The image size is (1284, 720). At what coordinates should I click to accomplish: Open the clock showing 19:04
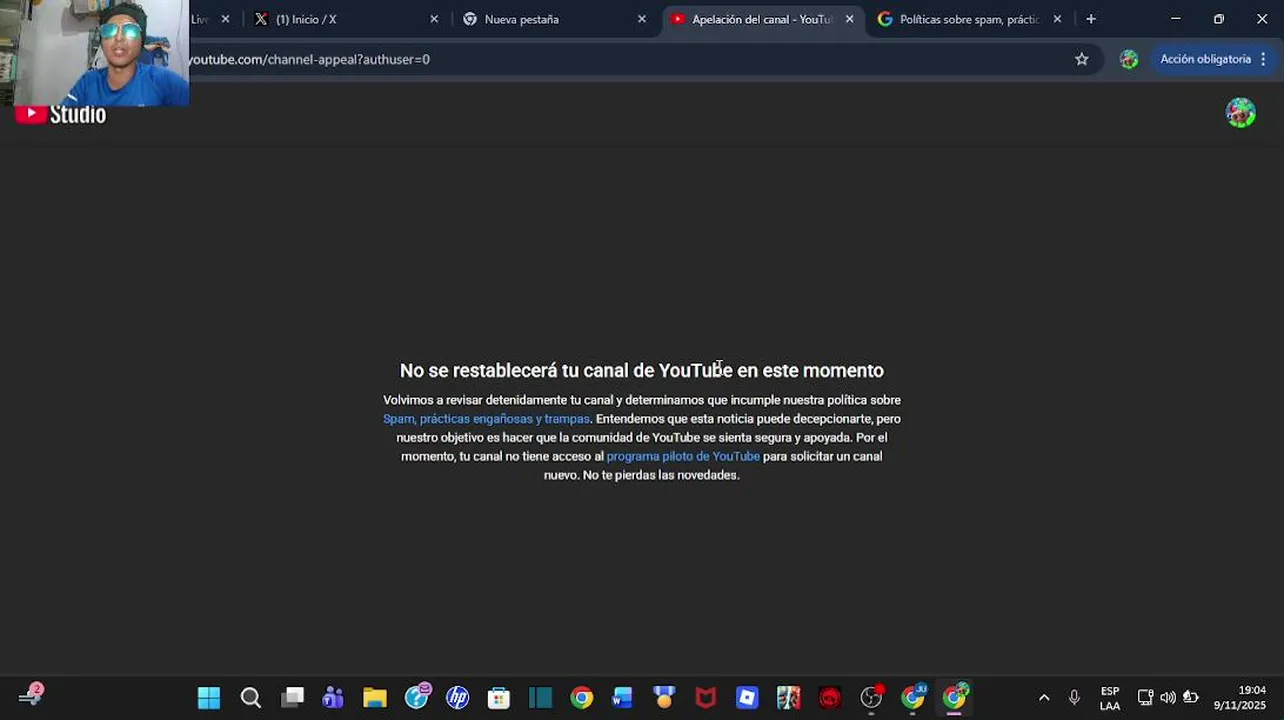pyautogui.click(x=1240, y=698)
